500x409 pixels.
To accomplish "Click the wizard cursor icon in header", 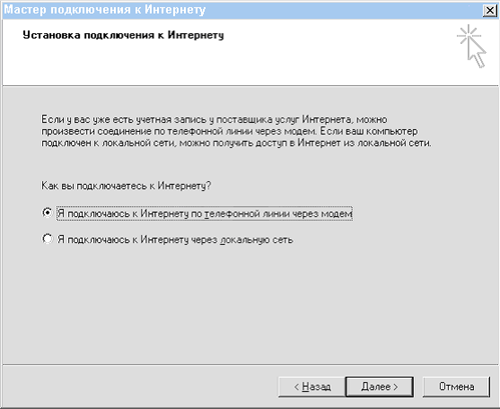I will point(471,46).
